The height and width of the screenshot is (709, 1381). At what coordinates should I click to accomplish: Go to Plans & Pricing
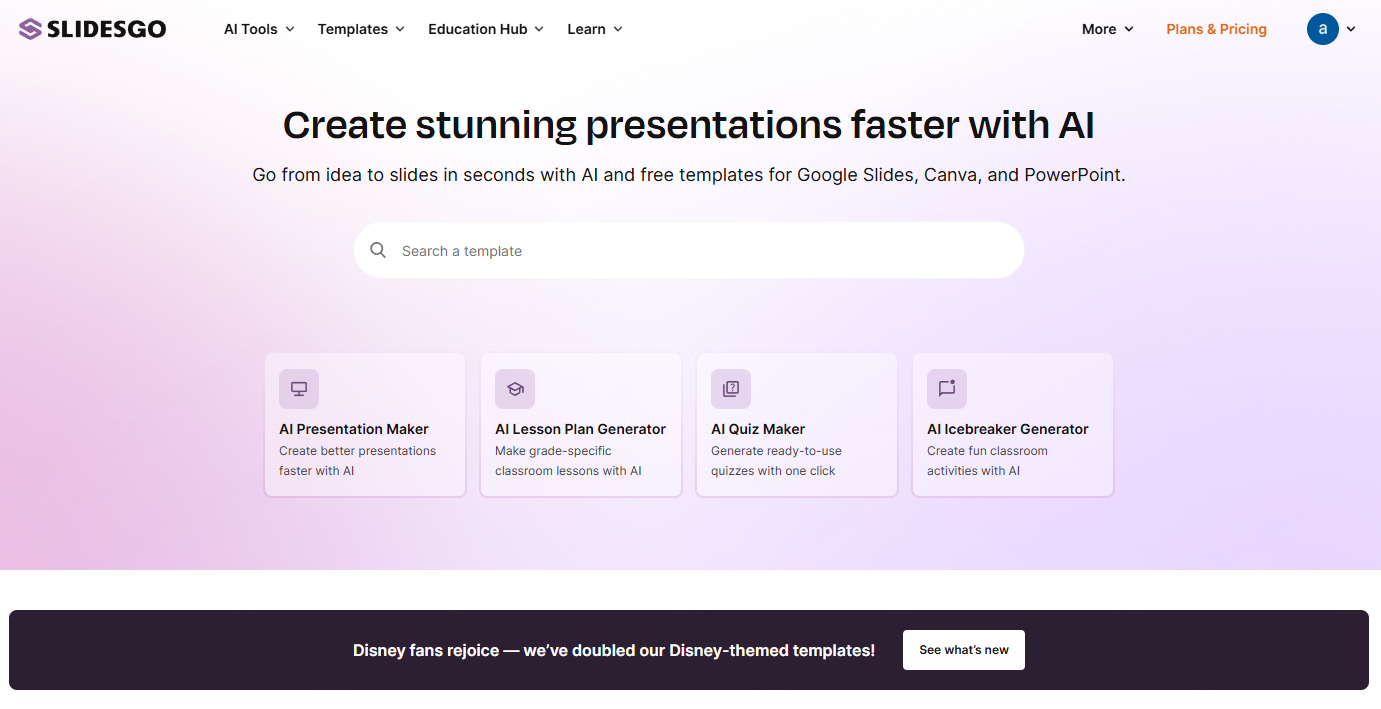[x=1216, y=29]
